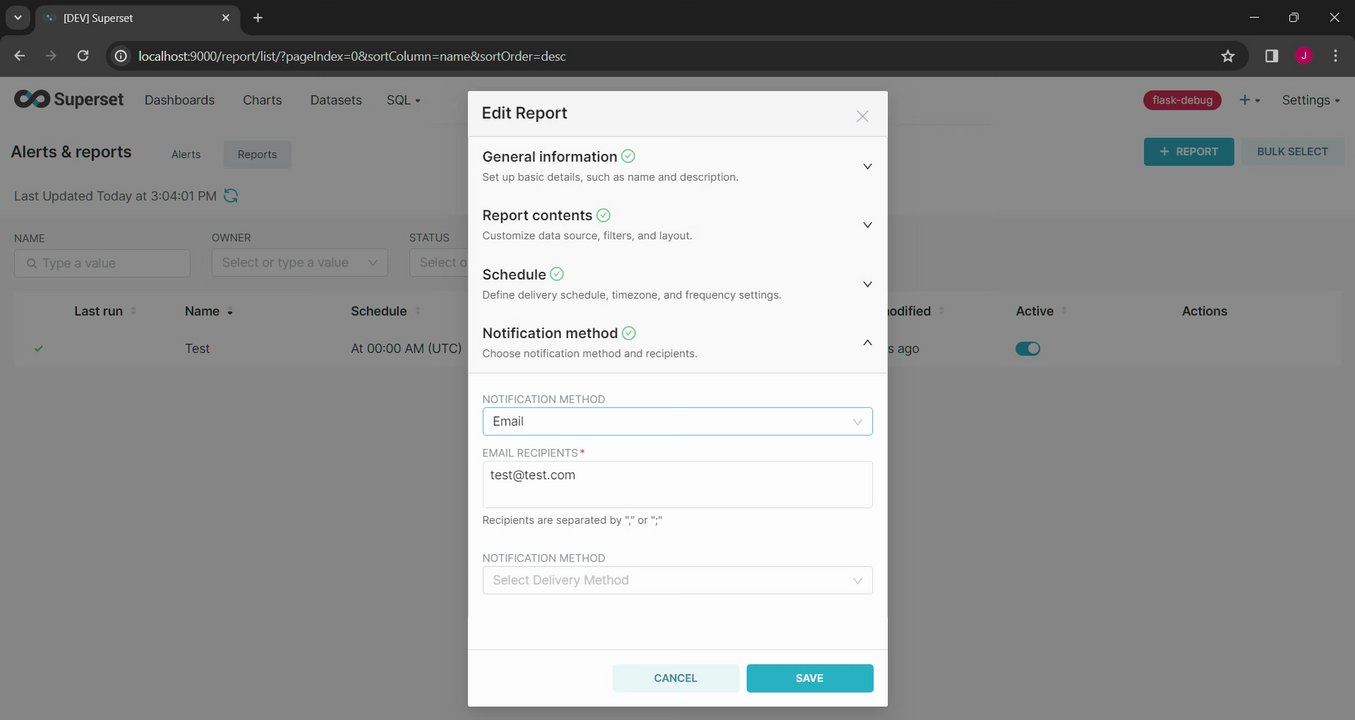
Task: Open the Settings menu
Action: coord(1311,100)
